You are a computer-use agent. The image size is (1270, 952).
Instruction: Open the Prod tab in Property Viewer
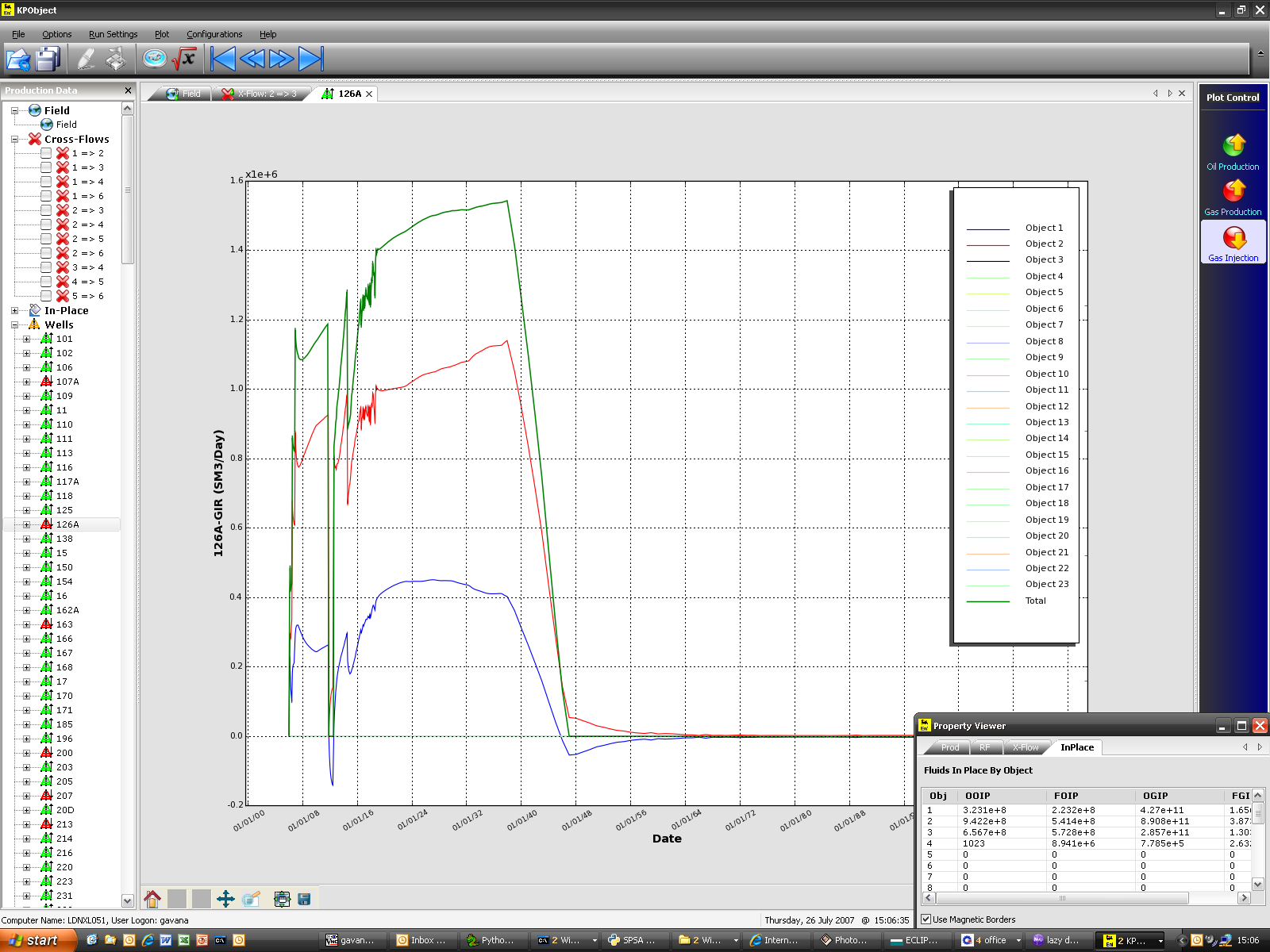tap(949, 747)
